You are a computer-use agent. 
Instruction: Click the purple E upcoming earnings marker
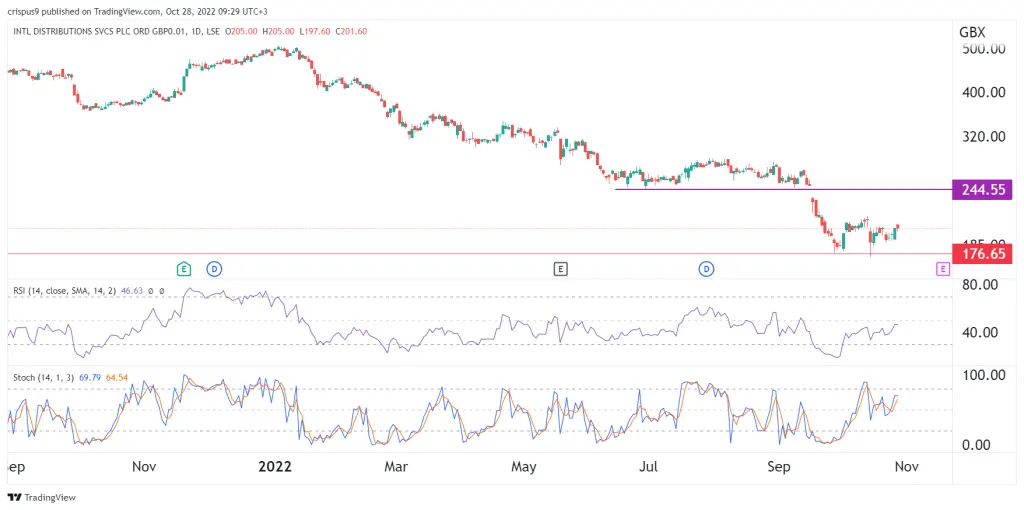click(x=942, y=268)
